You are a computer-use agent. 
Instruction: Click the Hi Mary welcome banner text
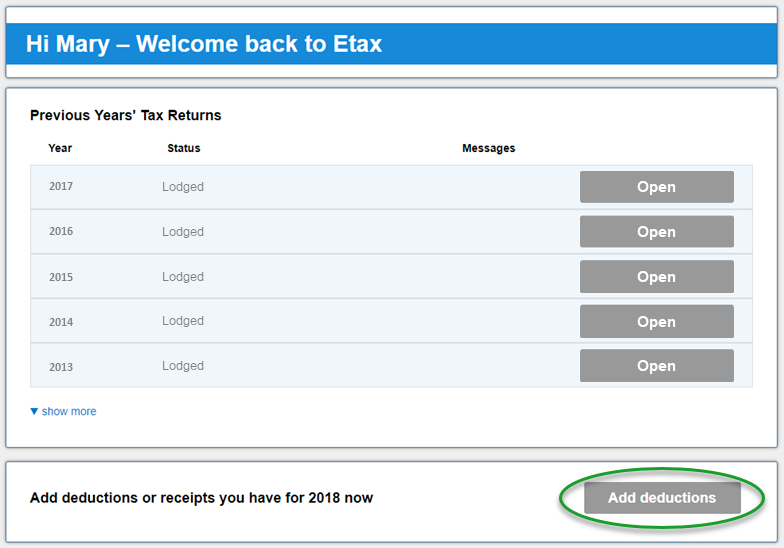click(x=204, y=44)
